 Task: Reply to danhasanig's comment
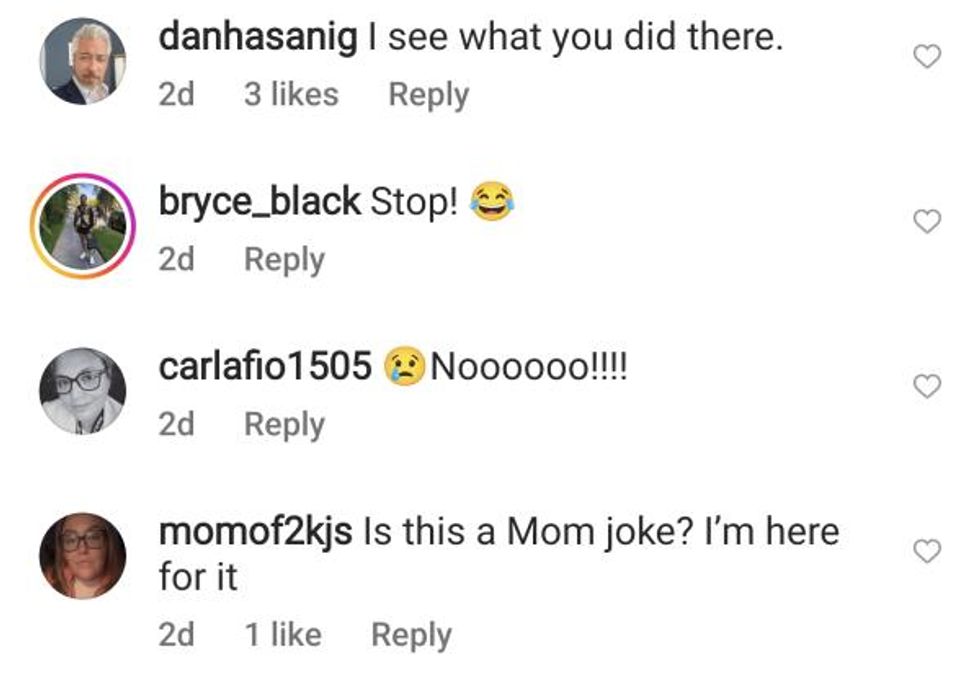click(x=428, y=95)
